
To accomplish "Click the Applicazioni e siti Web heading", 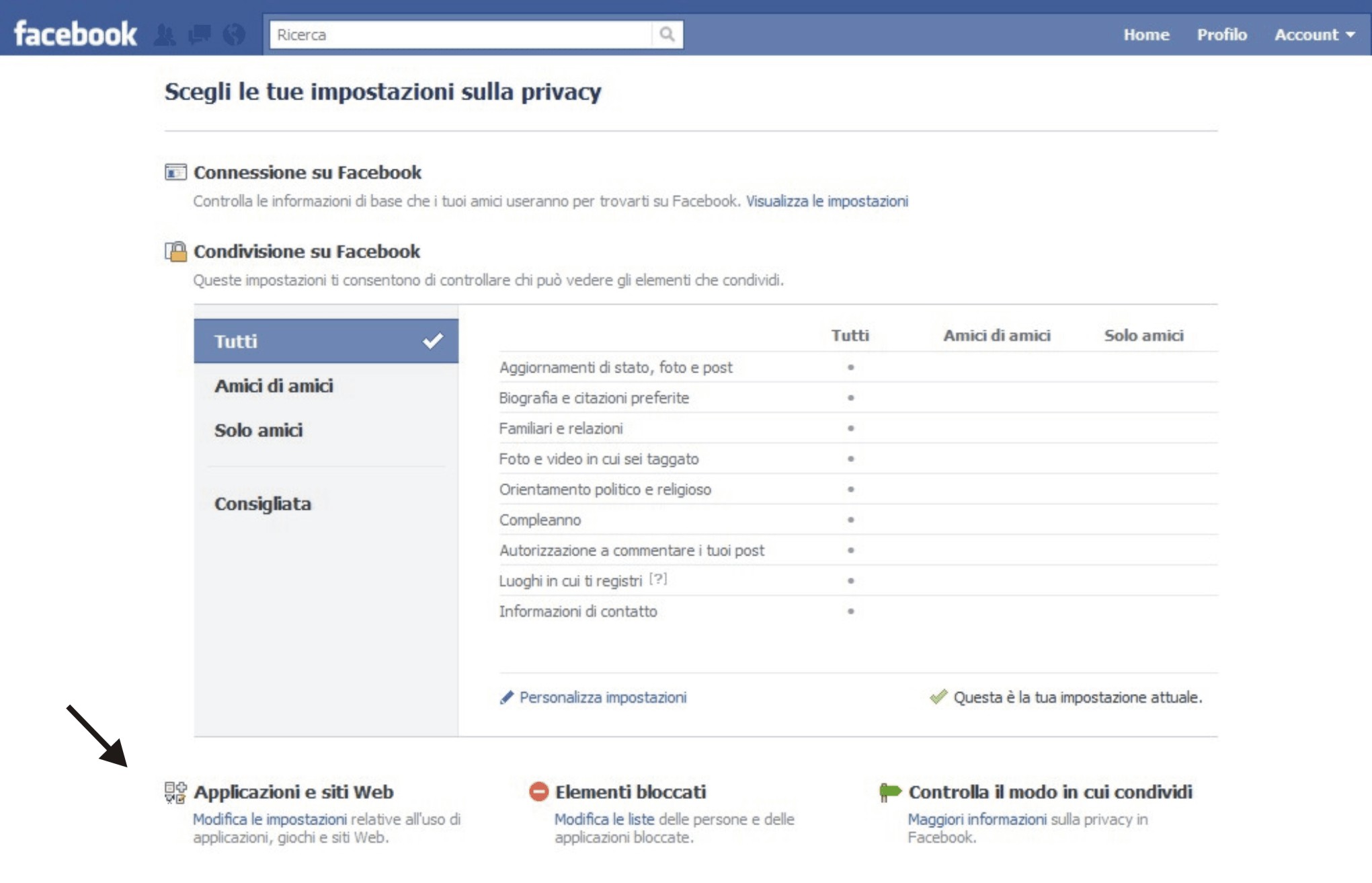I will pos(294,792).
